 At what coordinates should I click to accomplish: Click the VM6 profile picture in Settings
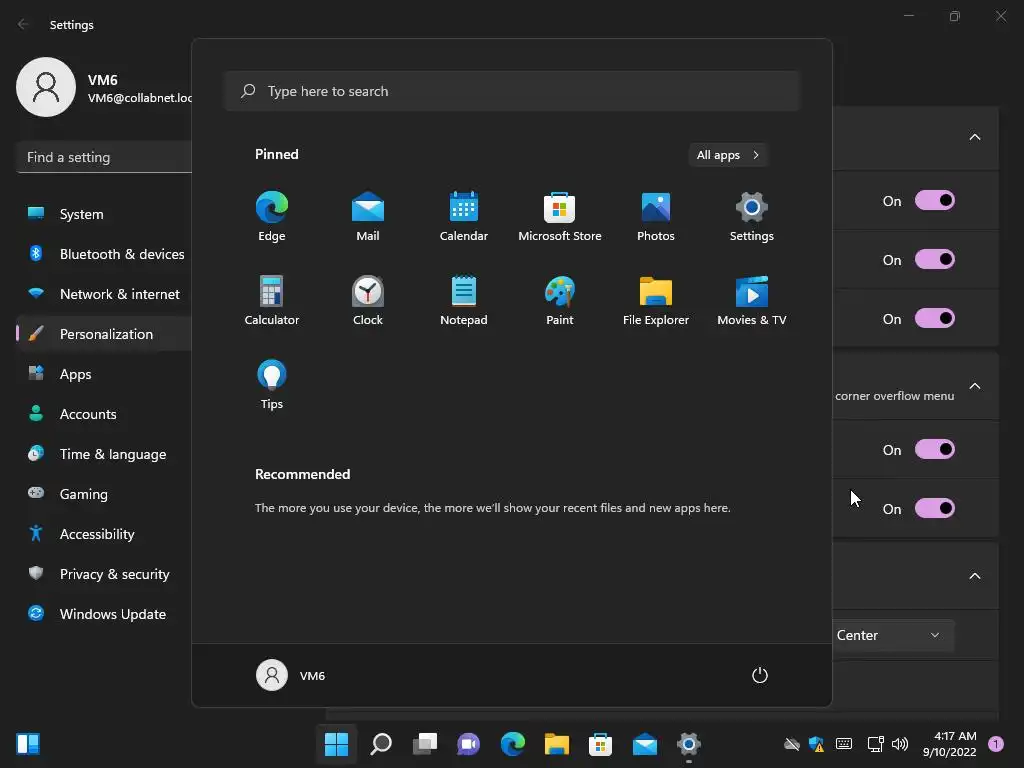click(x=46, y=87)
